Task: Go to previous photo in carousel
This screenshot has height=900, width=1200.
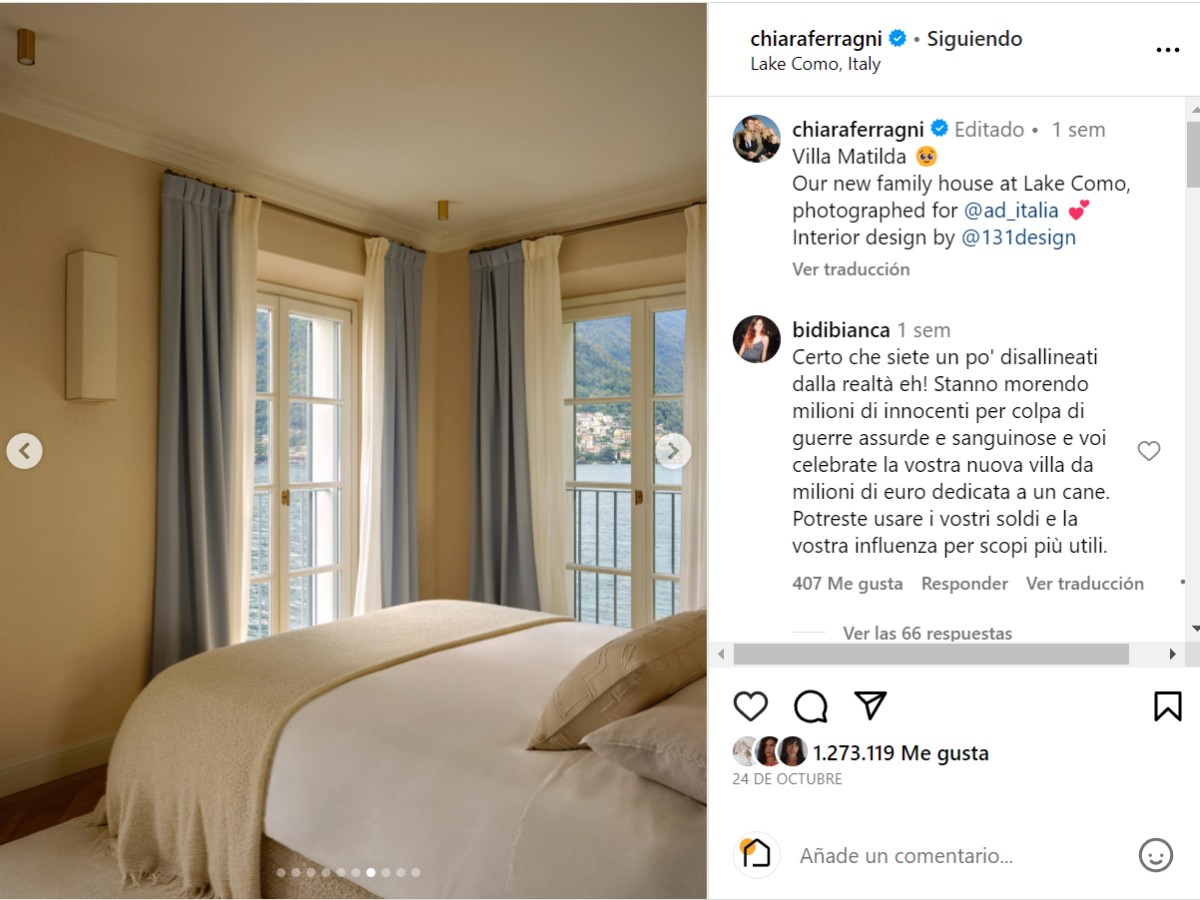Action: tap(24, 451)
